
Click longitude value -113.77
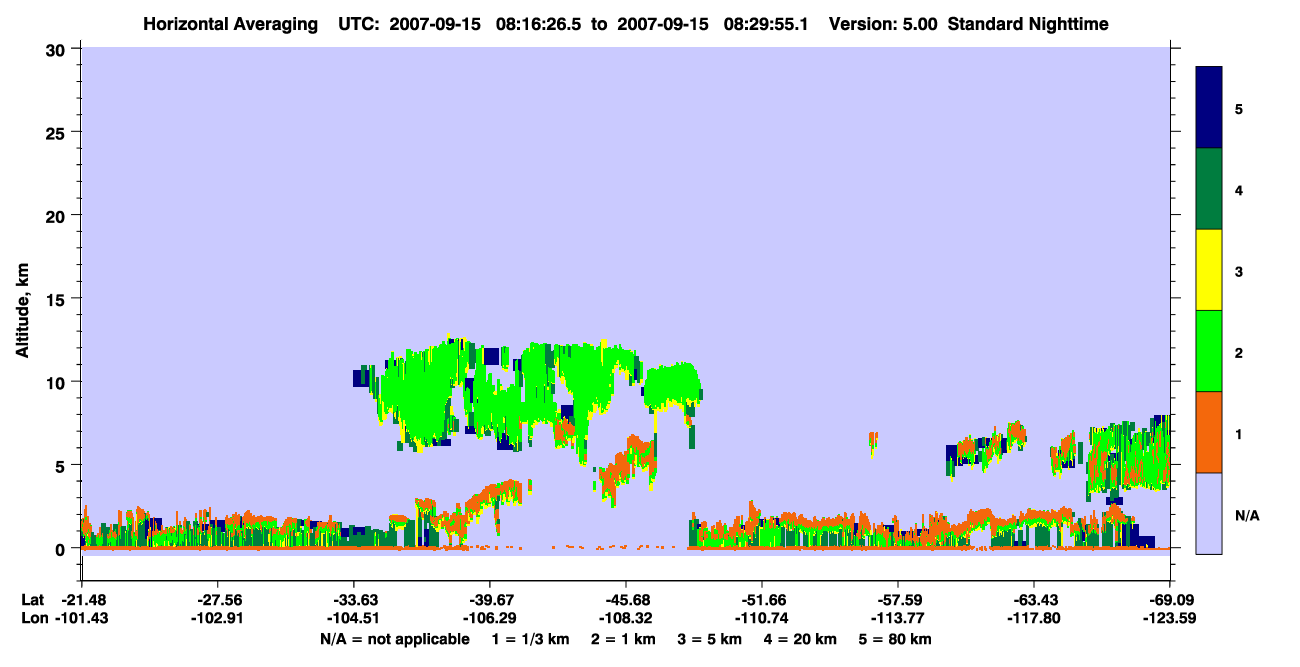point(897,618)
